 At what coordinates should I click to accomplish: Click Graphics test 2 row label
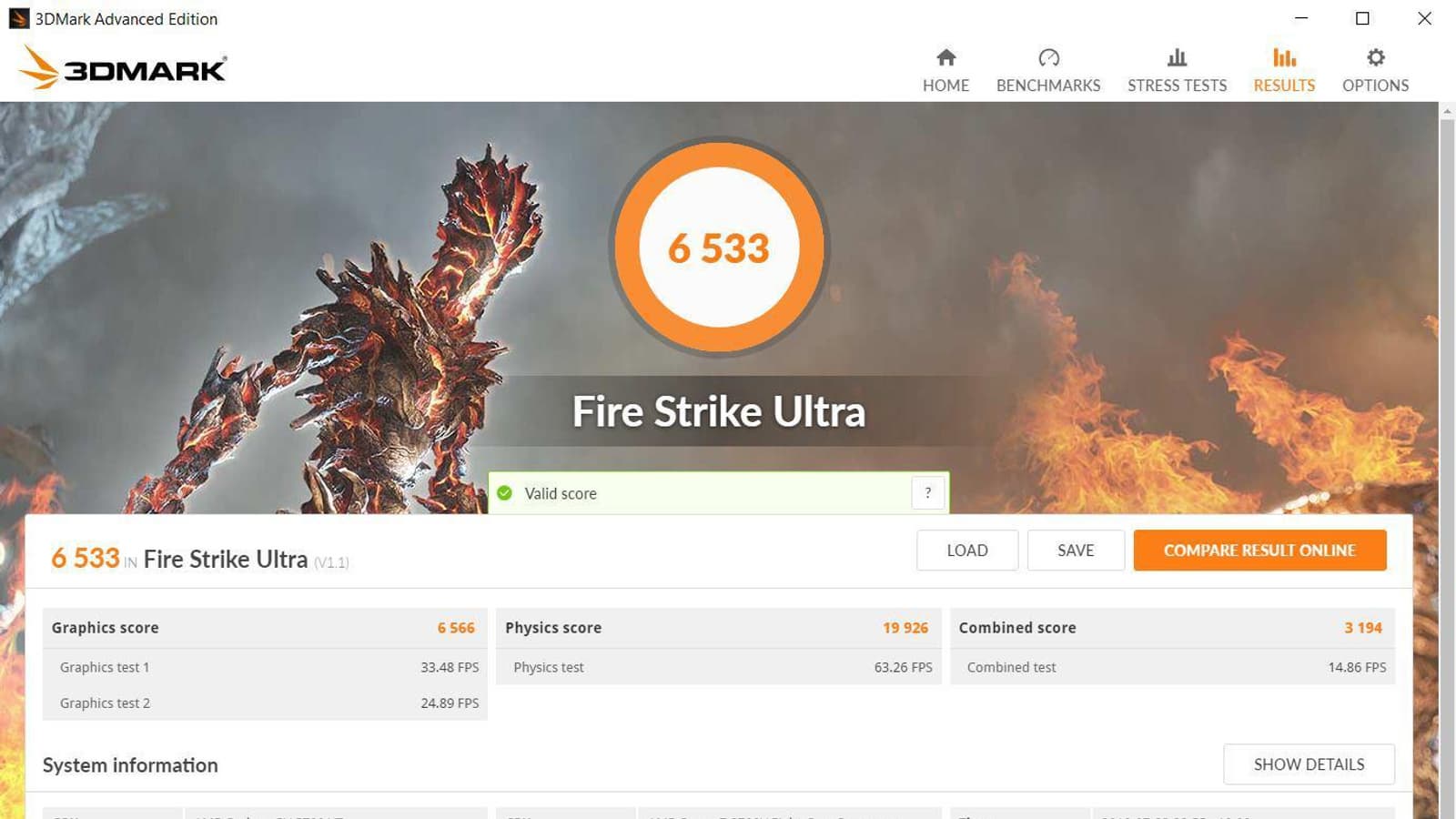(105, 703)
